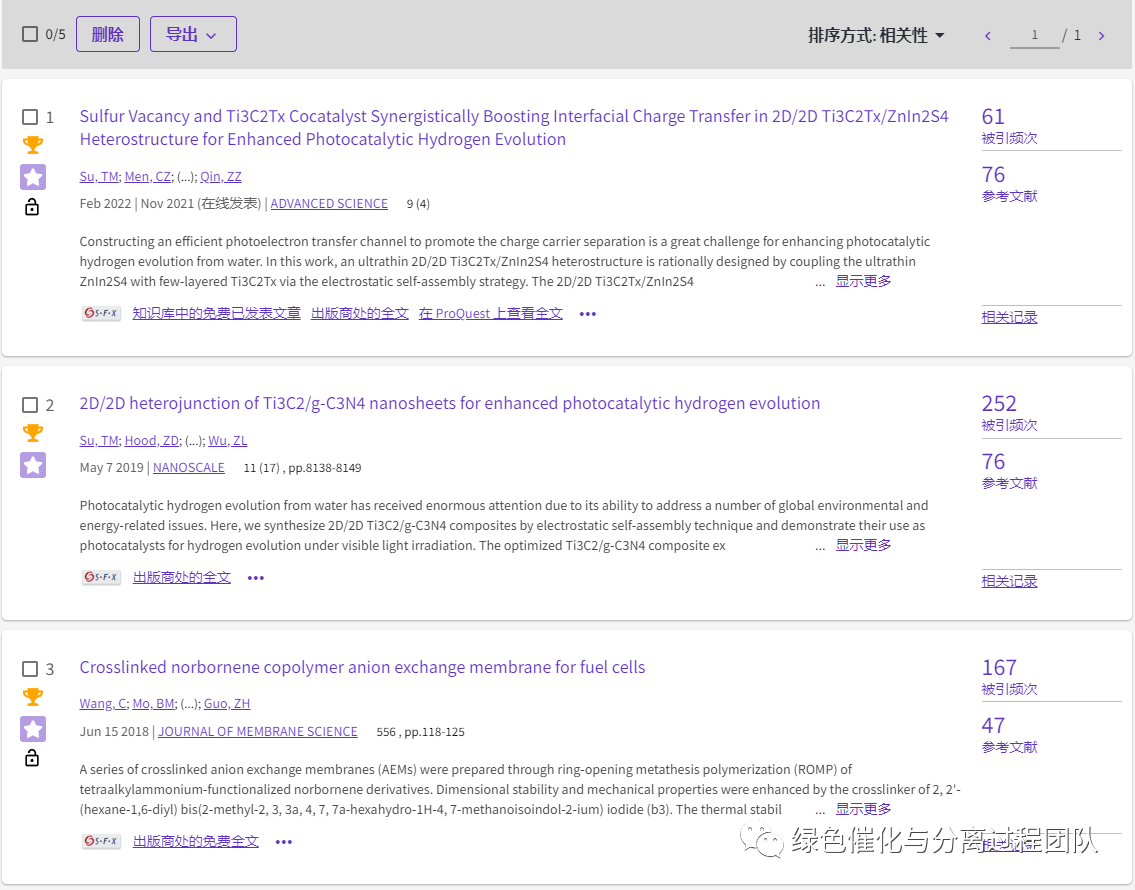
Task: Tick the checkbox for result 3
Action: click(30, 669)
